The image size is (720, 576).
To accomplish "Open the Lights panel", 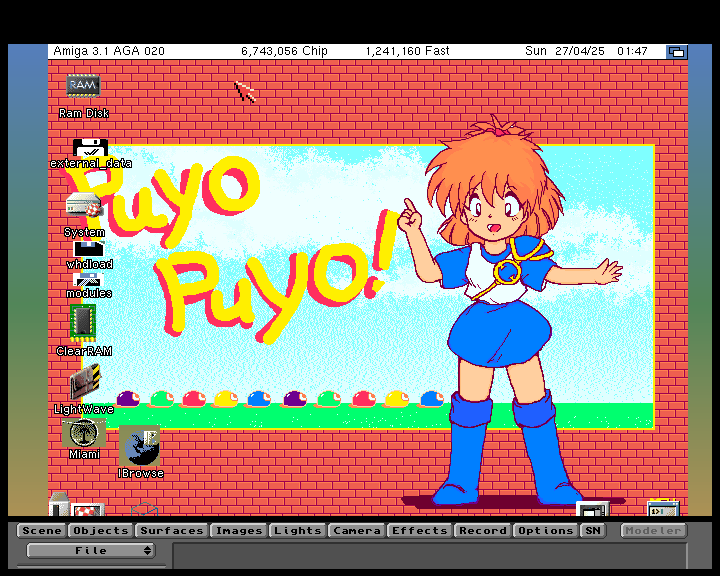I will tap(298, 531).
